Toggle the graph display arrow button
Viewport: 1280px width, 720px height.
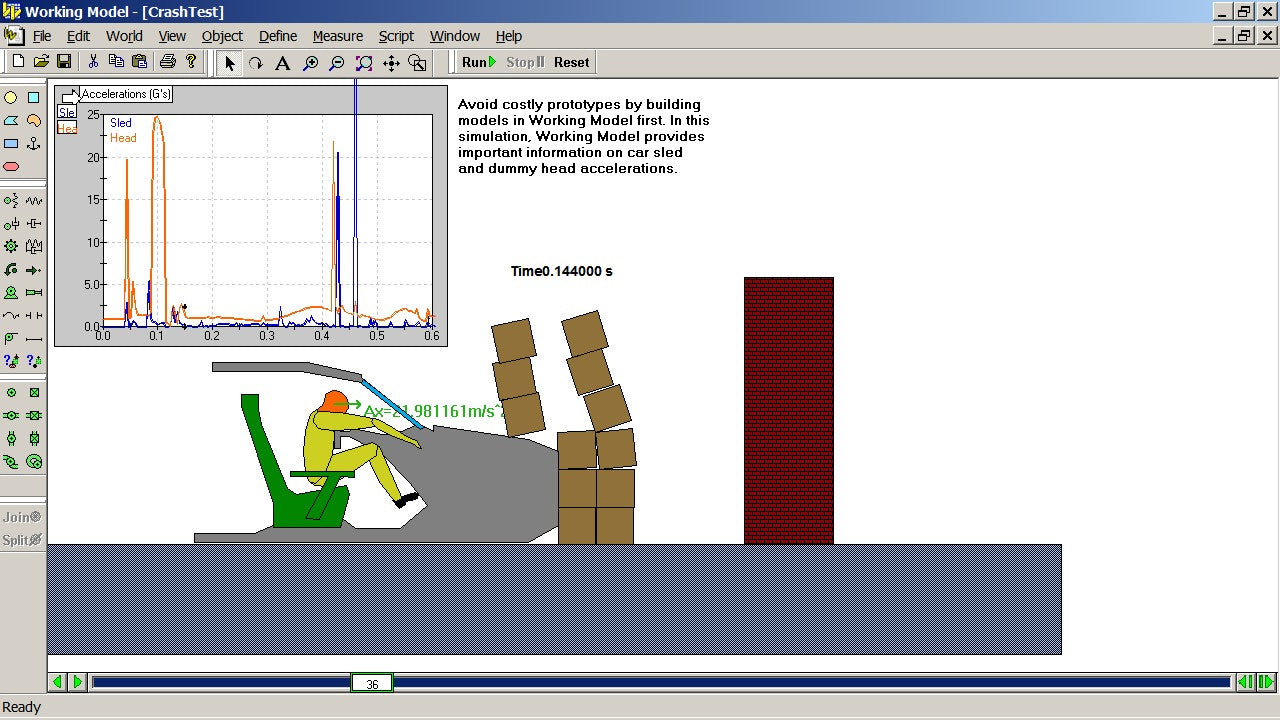(69, 96)
